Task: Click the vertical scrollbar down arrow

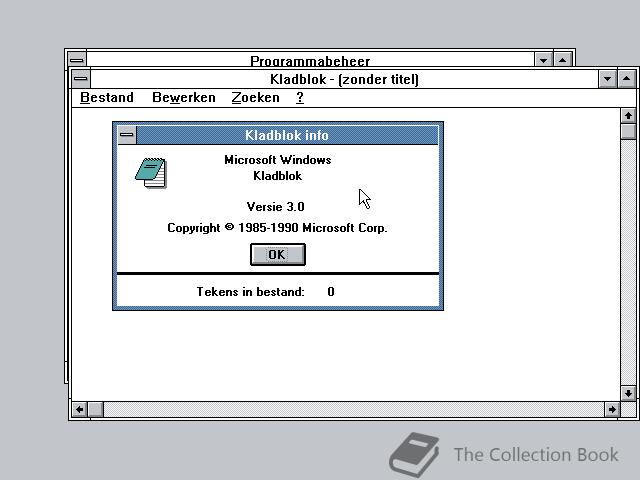Action: coord(628,393)
